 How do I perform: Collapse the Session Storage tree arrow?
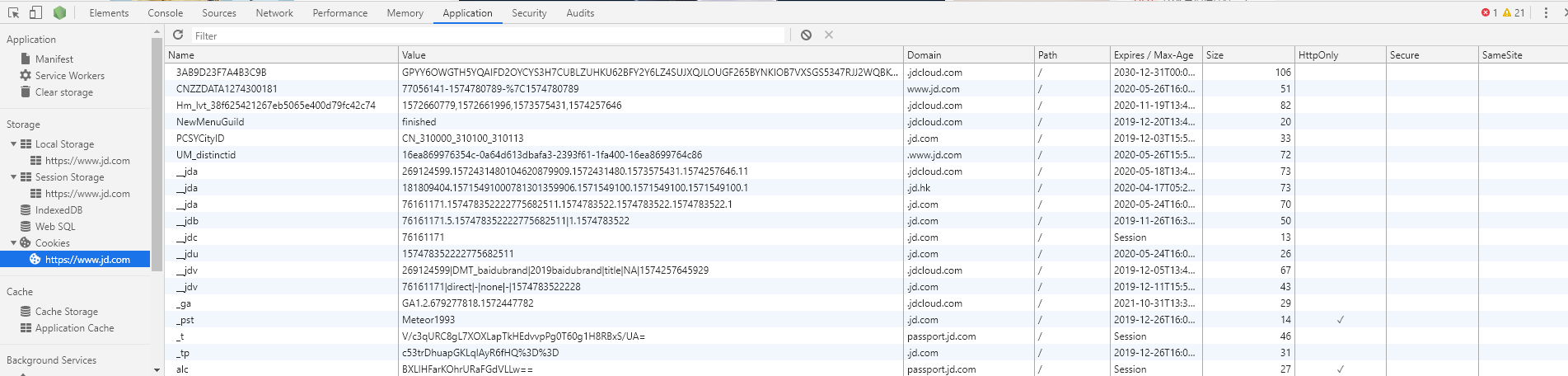pos(13,177)
